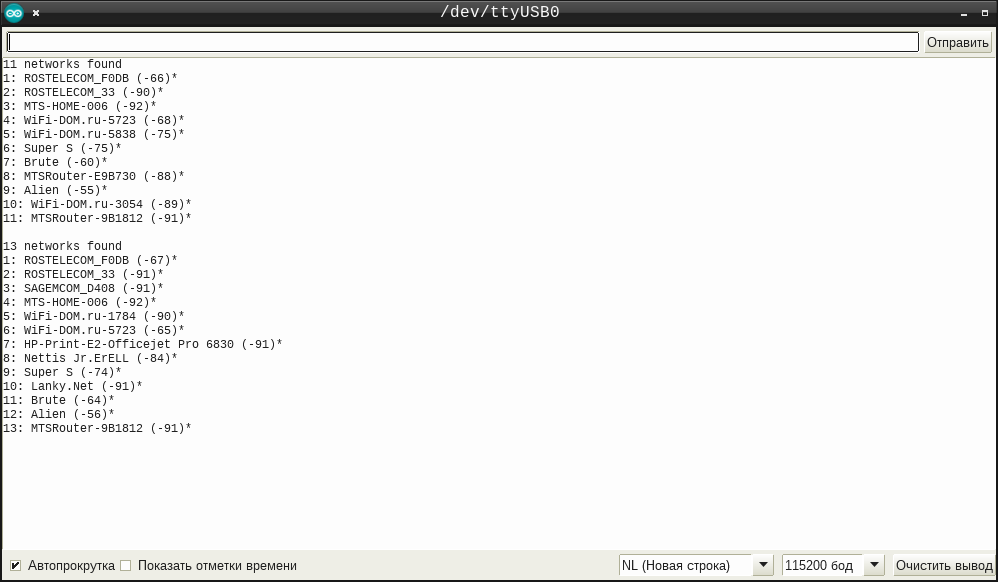Screen dimensions: 998x582
Task: Select line '12: Alien (-56)*'
Action: (x=59, y=415)
